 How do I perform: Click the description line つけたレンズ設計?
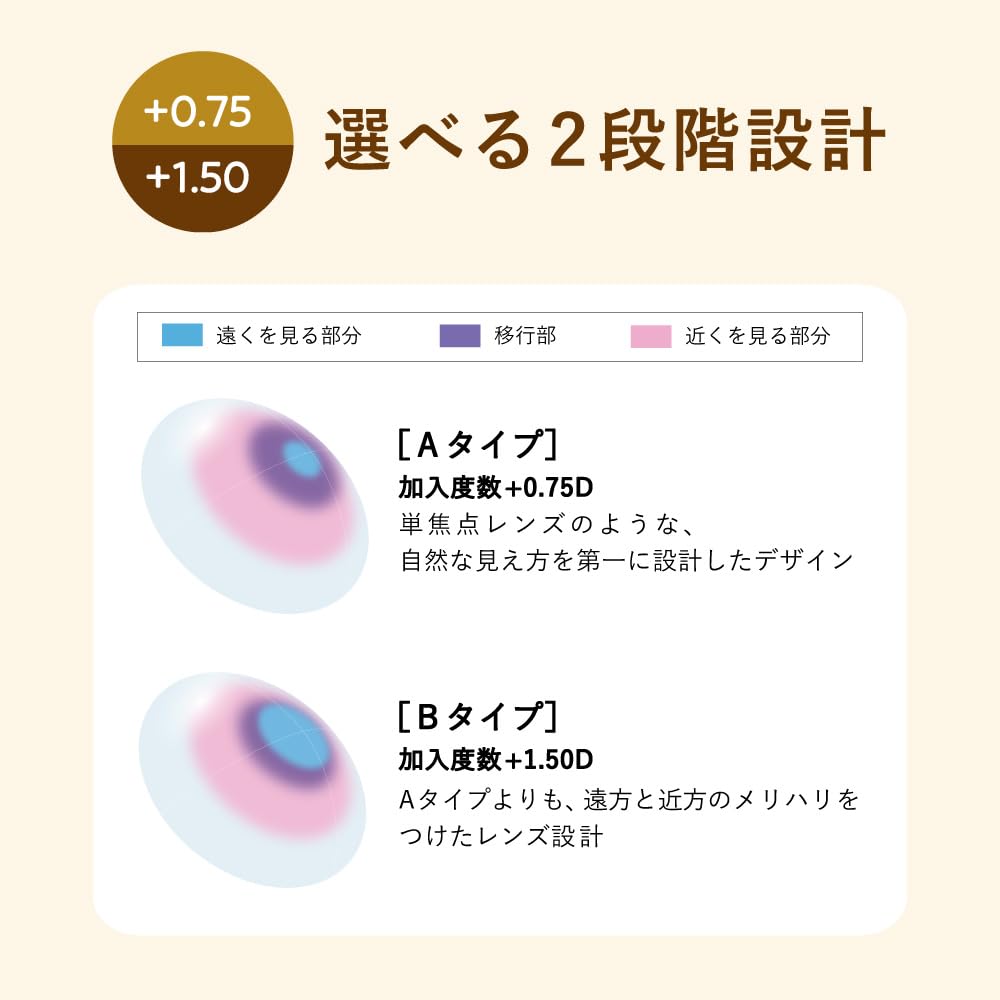(x=501, y=836)
